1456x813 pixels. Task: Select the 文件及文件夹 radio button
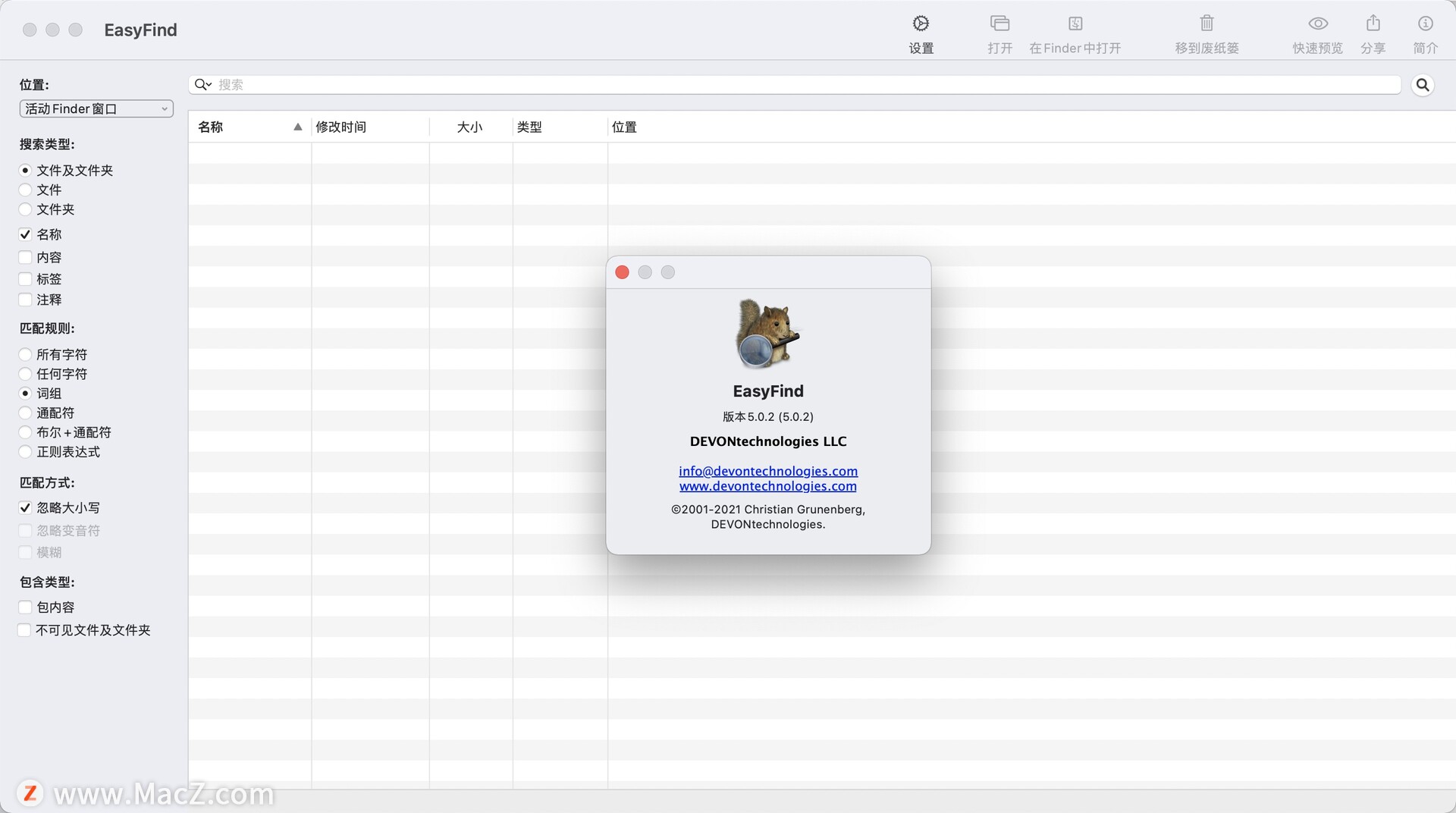(25, 171)
